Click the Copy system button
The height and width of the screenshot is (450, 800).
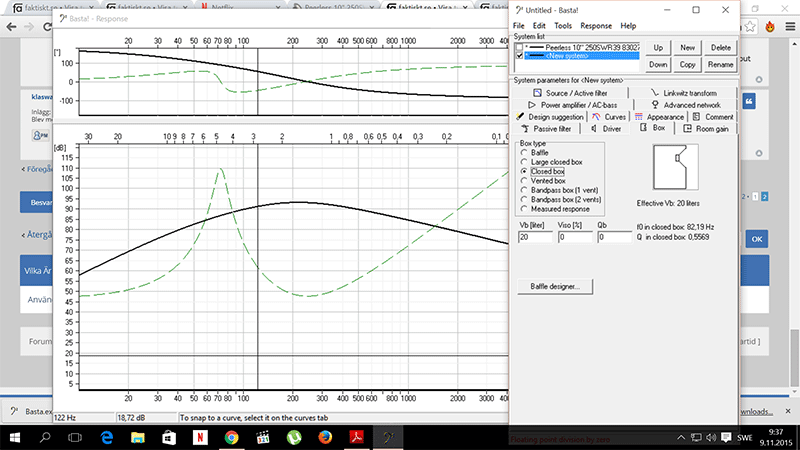[687, 64]
